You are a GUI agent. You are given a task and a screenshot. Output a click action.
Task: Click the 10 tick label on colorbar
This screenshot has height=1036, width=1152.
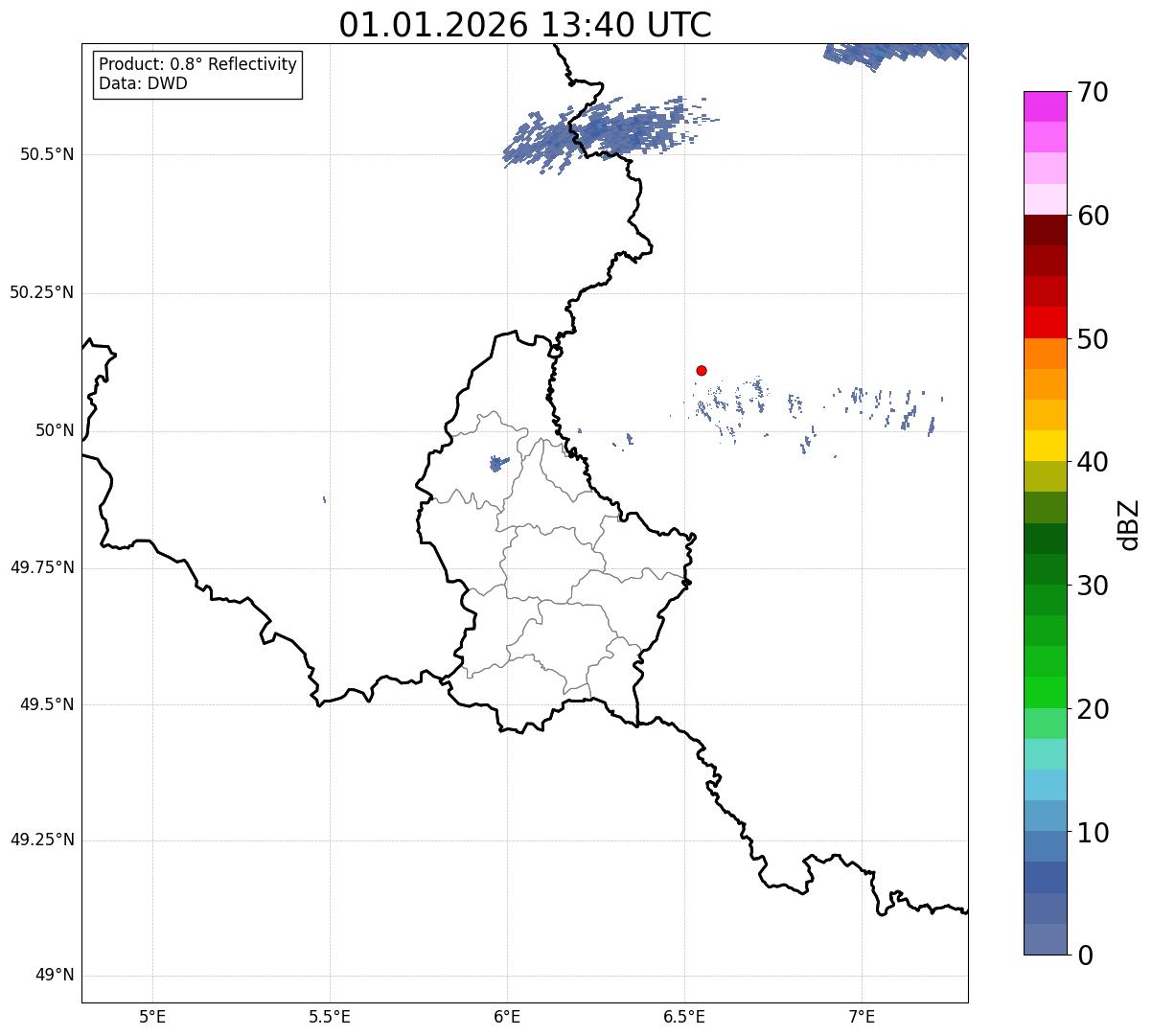pyautogui.click(x=1093, y=833)
